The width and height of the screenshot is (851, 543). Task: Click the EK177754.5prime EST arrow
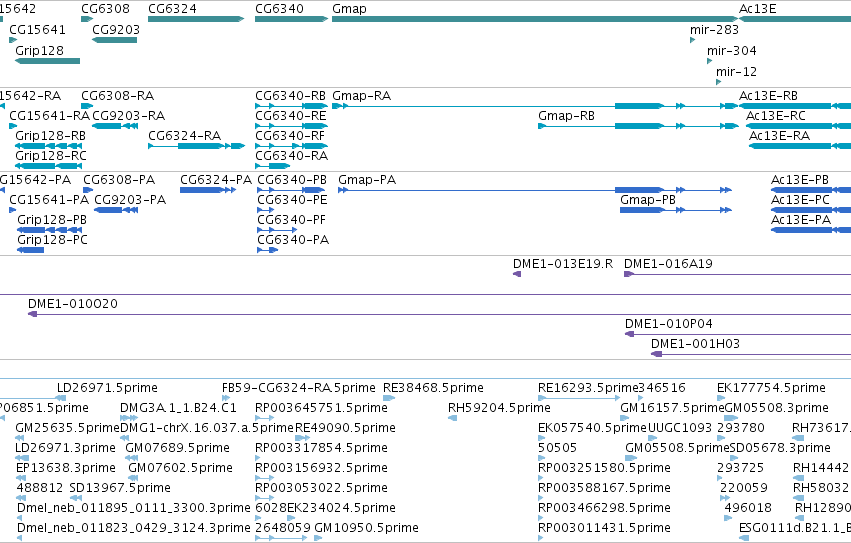(x=721, y=398)
